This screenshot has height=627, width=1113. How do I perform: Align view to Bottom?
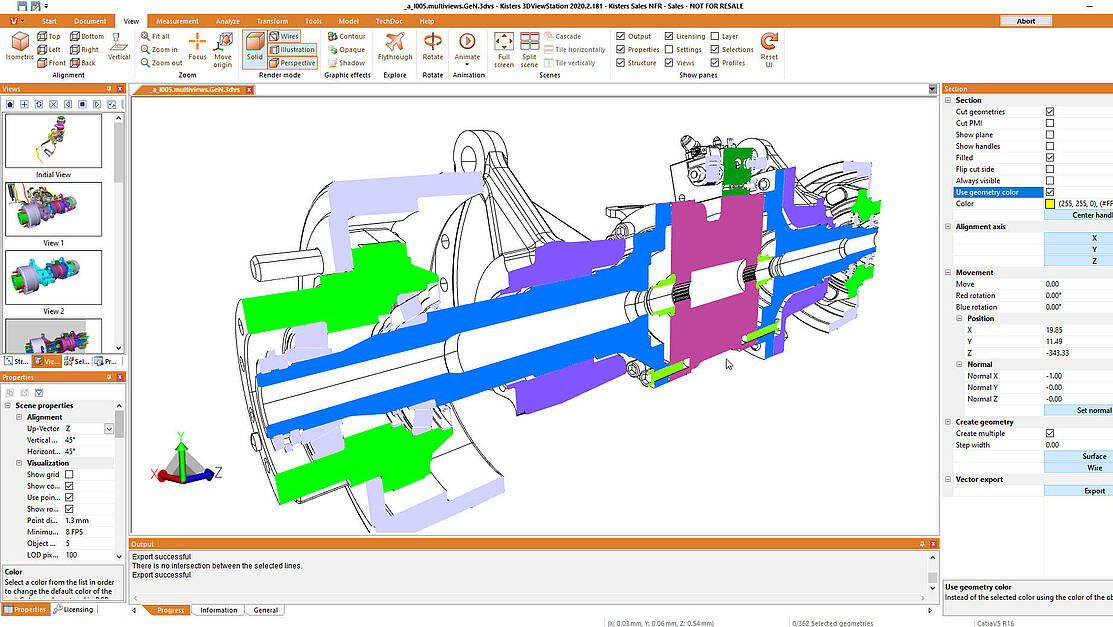[x=87, y=36]
